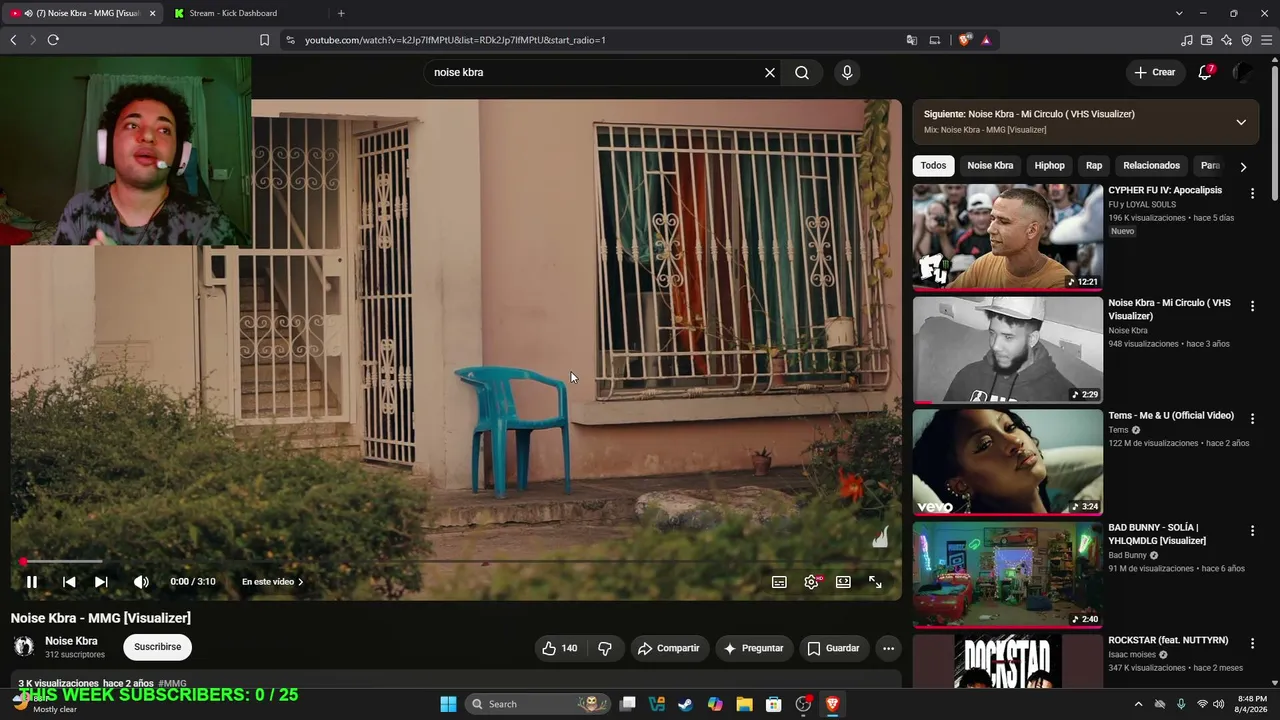
Task: Run search with the magnifier button
Action: [802, 72]
